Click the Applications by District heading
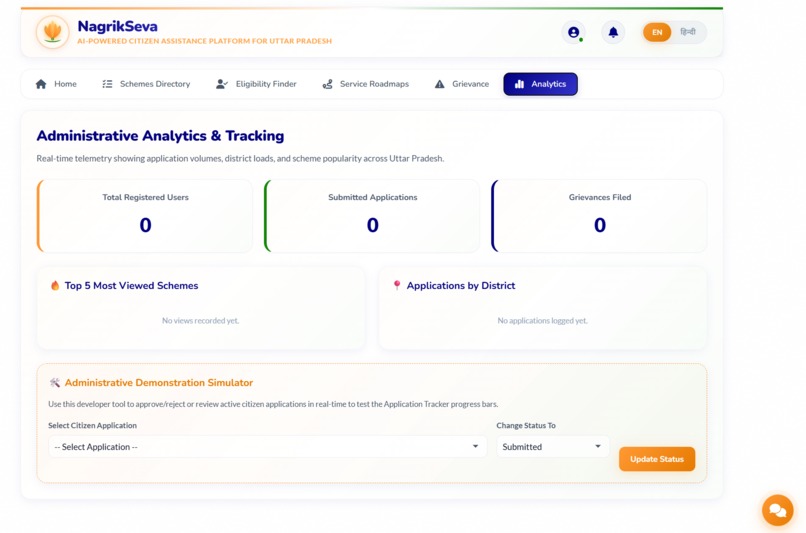806x533 pixels. click(x=461, y=285)
